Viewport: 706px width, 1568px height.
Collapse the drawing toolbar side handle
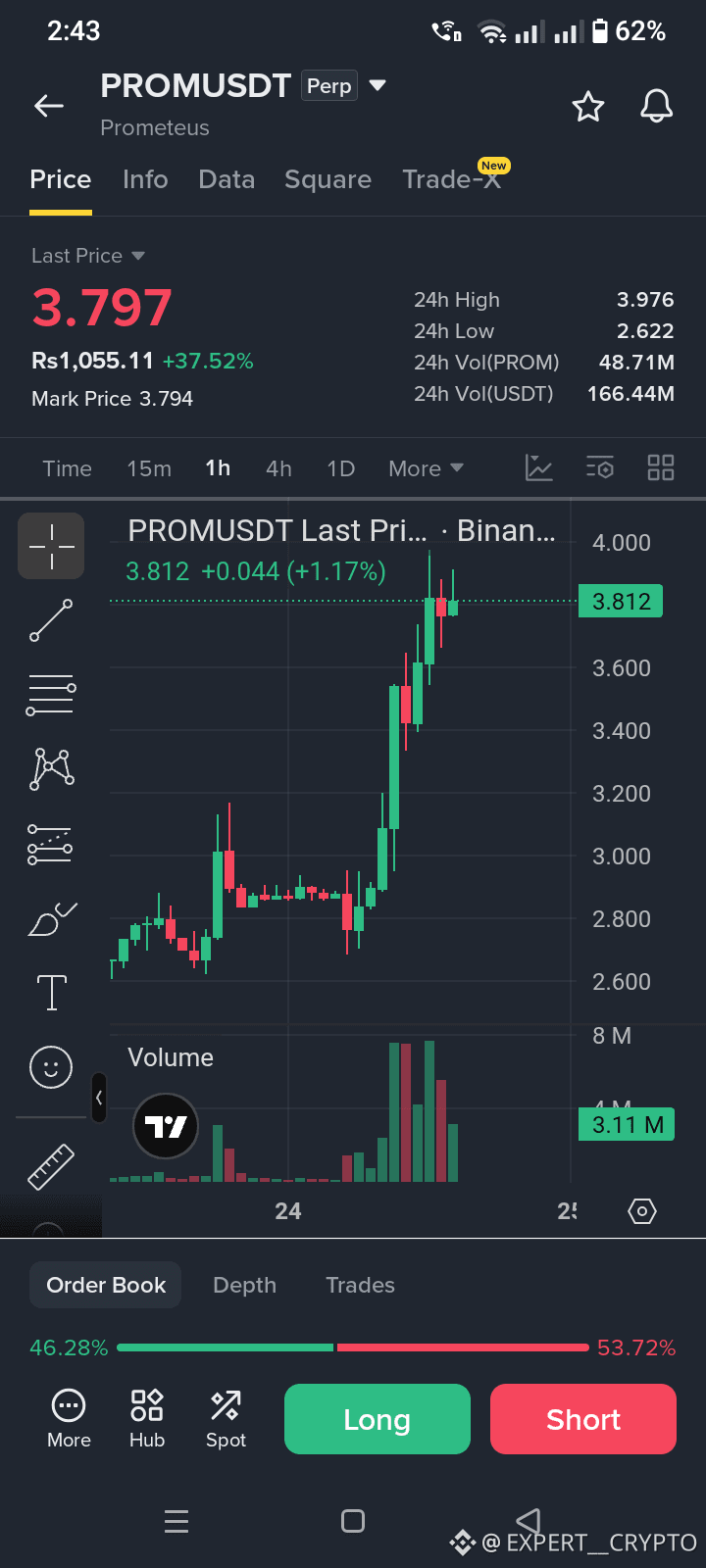(x=98, y=1099)
